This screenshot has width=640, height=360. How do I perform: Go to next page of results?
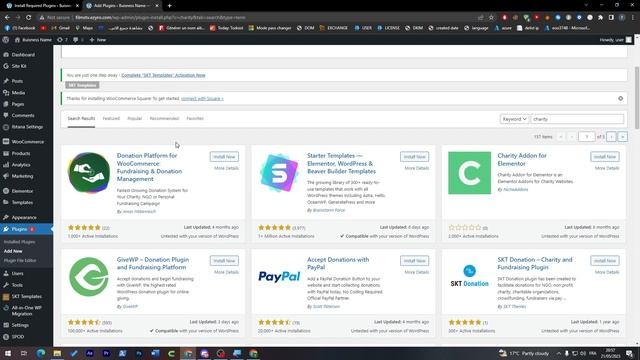tap(611, 137)
